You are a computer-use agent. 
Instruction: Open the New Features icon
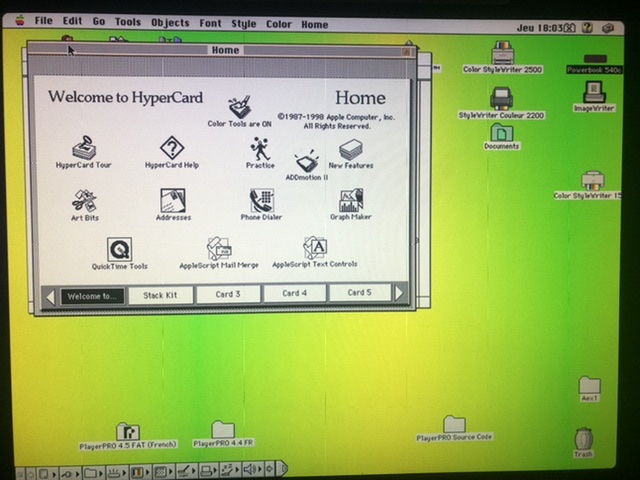coord(350,150)
